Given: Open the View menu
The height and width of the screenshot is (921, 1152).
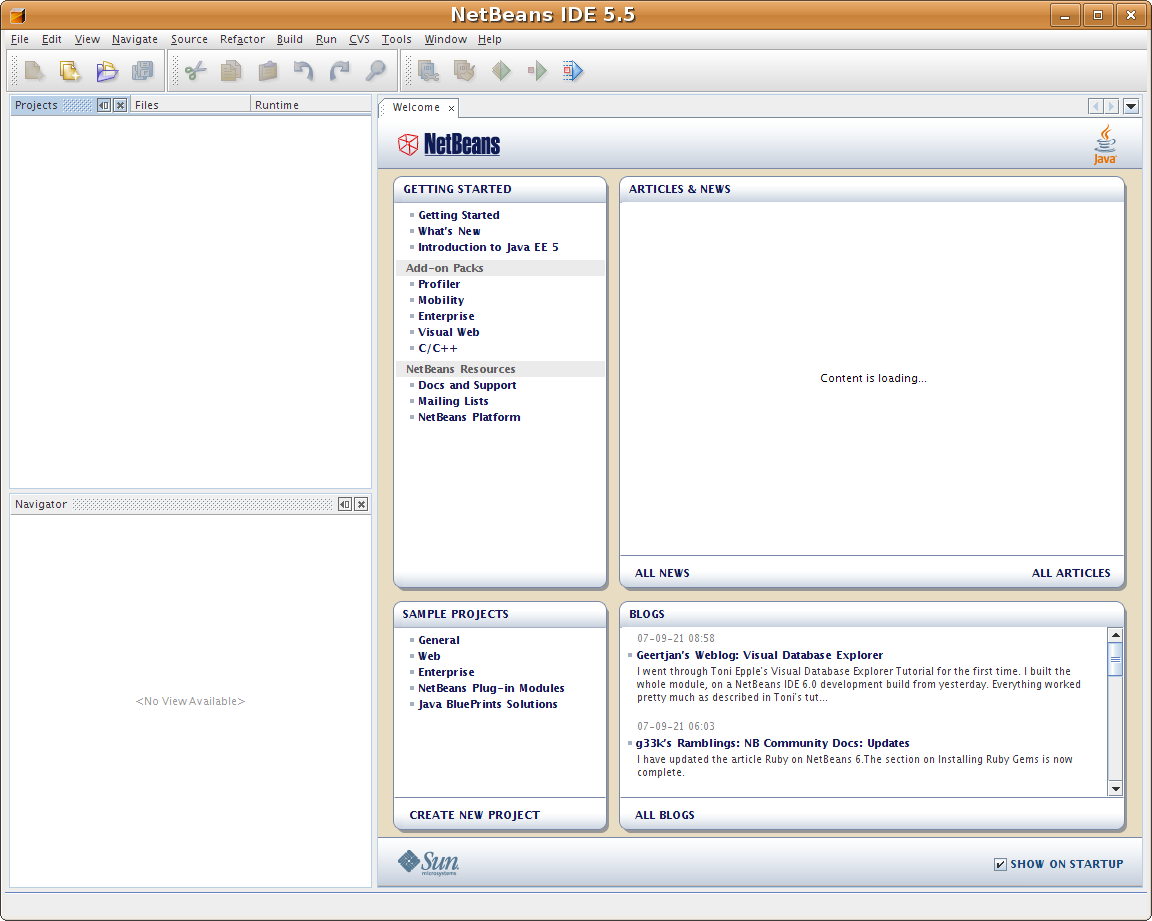Looking at the screenshot, I should tap(87, 39).
